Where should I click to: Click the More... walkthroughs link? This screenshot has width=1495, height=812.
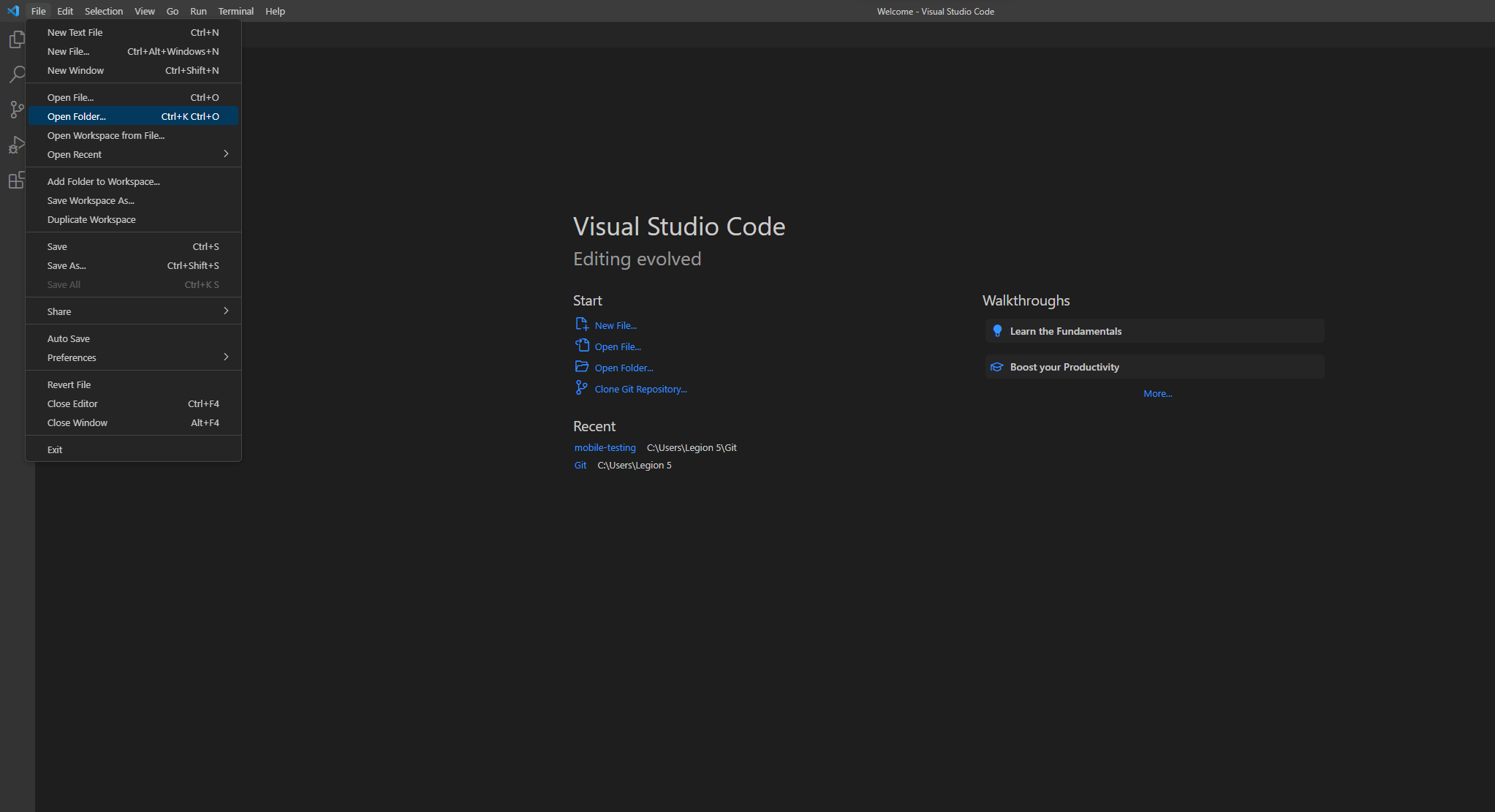1157,393
